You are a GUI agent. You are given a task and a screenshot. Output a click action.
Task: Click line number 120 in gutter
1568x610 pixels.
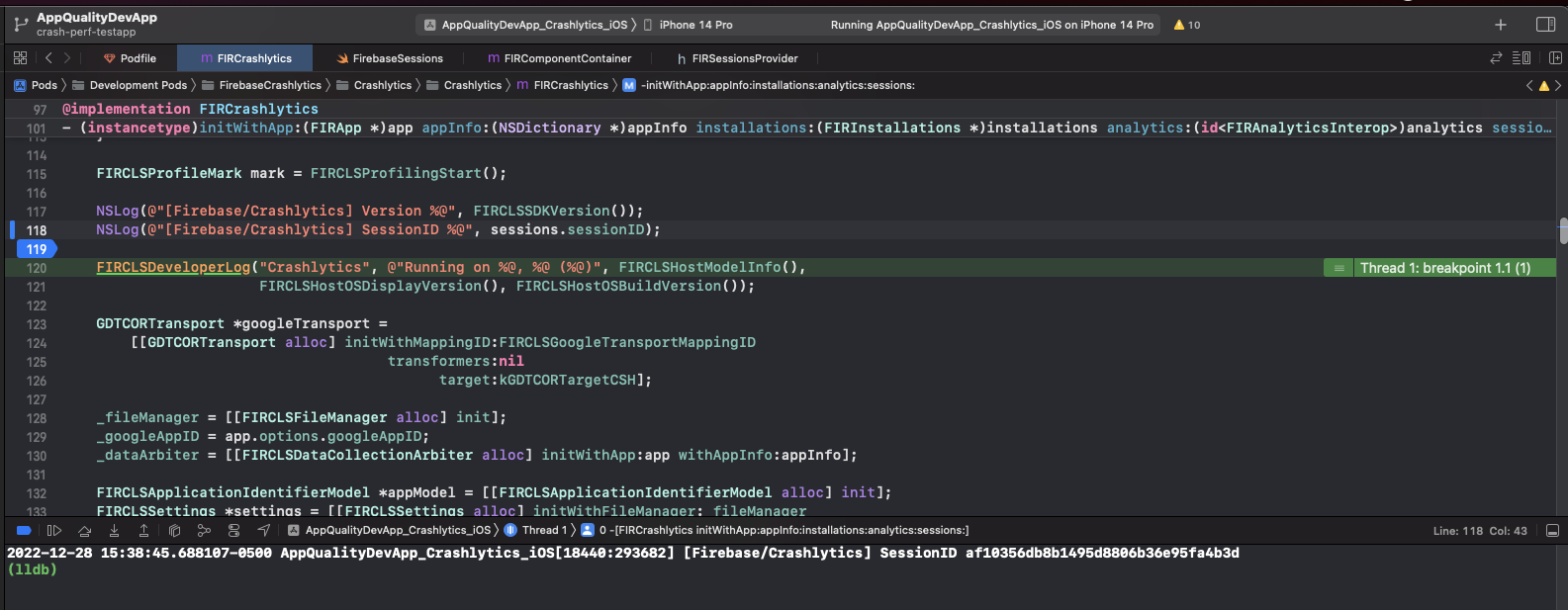pyautogui.click(x=37, y=268)
